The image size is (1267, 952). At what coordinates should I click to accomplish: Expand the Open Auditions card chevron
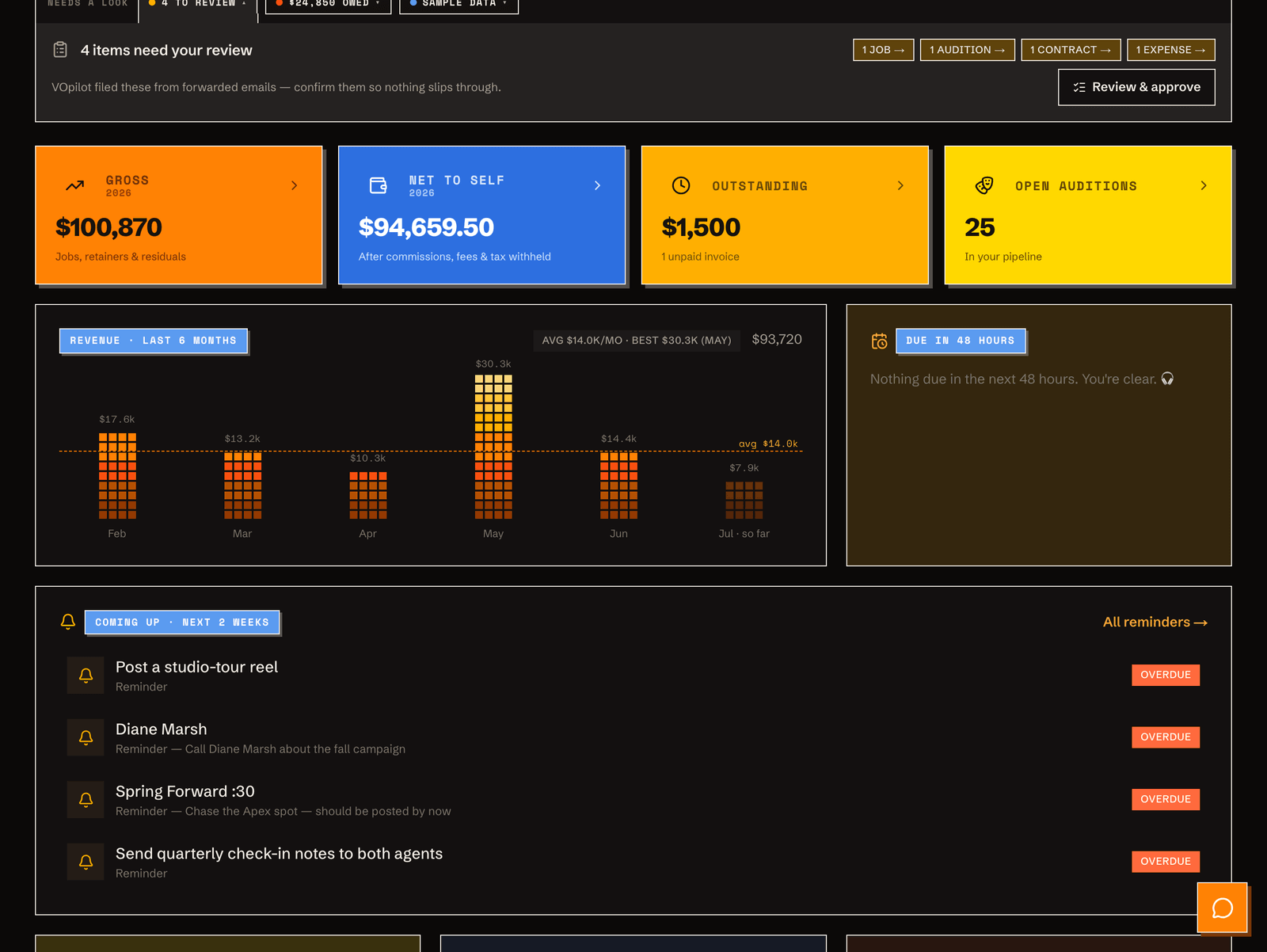pyautogui.click(x=1204, y=185)
